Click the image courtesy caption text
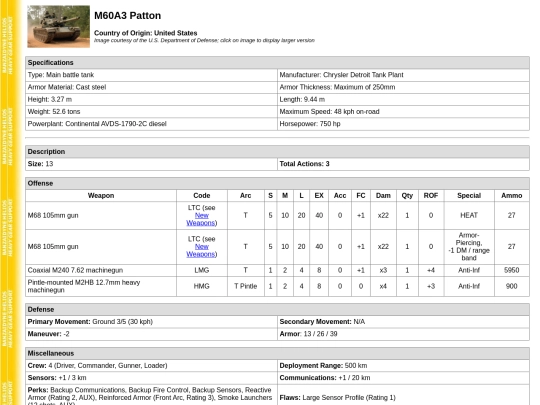This screenshot has width=540, height=405. coord(204,40)
